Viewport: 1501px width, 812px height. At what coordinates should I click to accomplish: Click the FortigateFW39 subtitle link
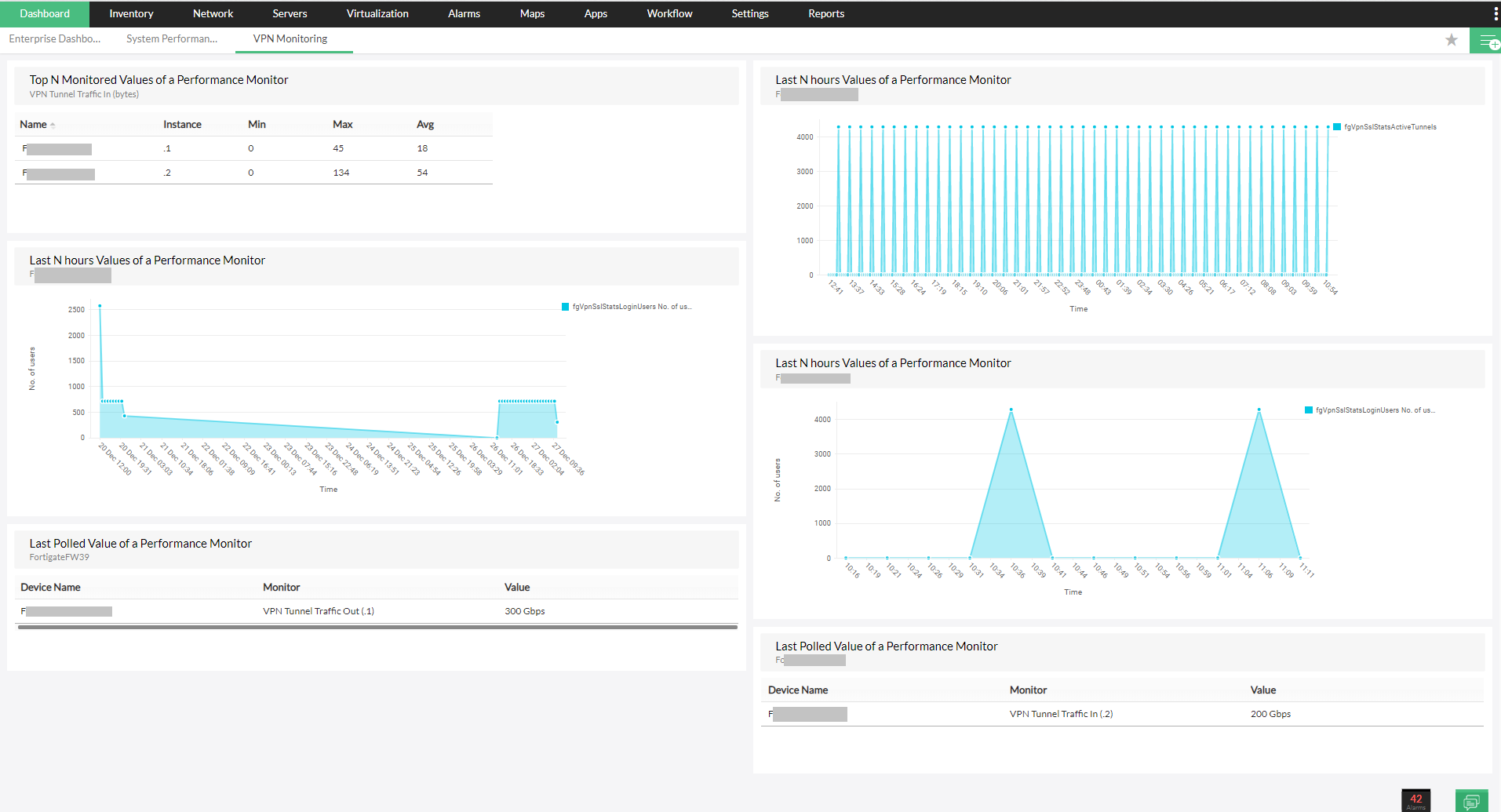tap(59, 557)
